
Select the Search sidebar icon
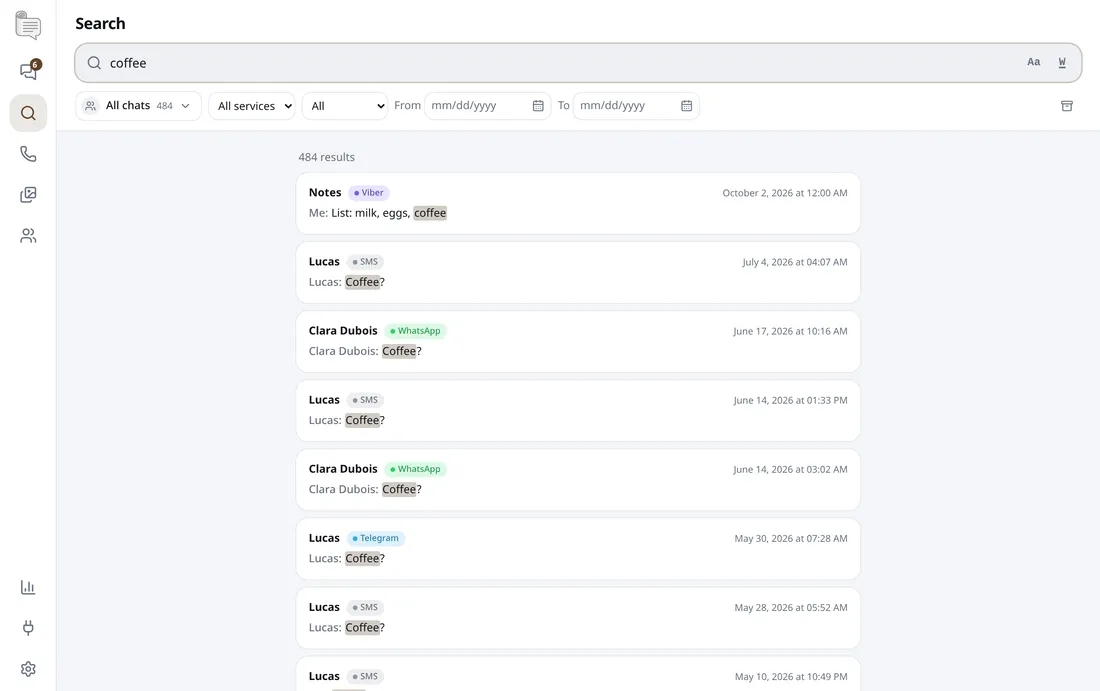point(28,113)
